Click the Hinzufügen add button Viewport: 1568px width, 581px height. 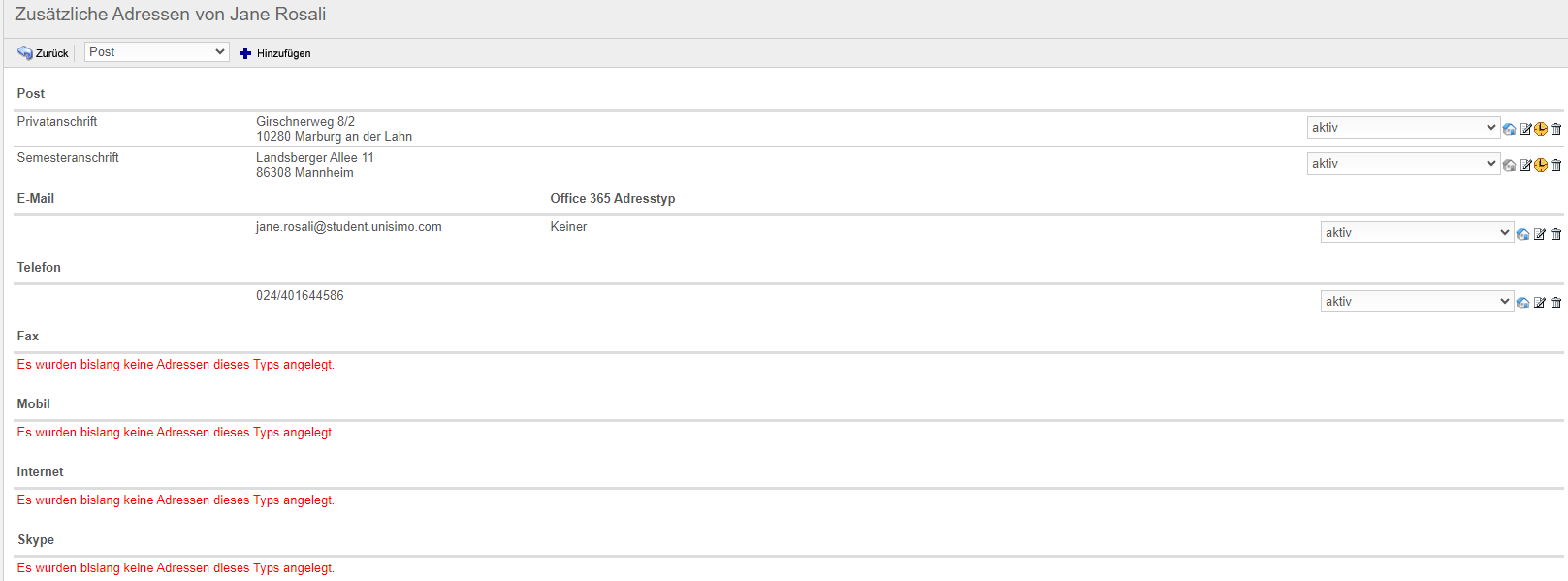click(275, 53)
